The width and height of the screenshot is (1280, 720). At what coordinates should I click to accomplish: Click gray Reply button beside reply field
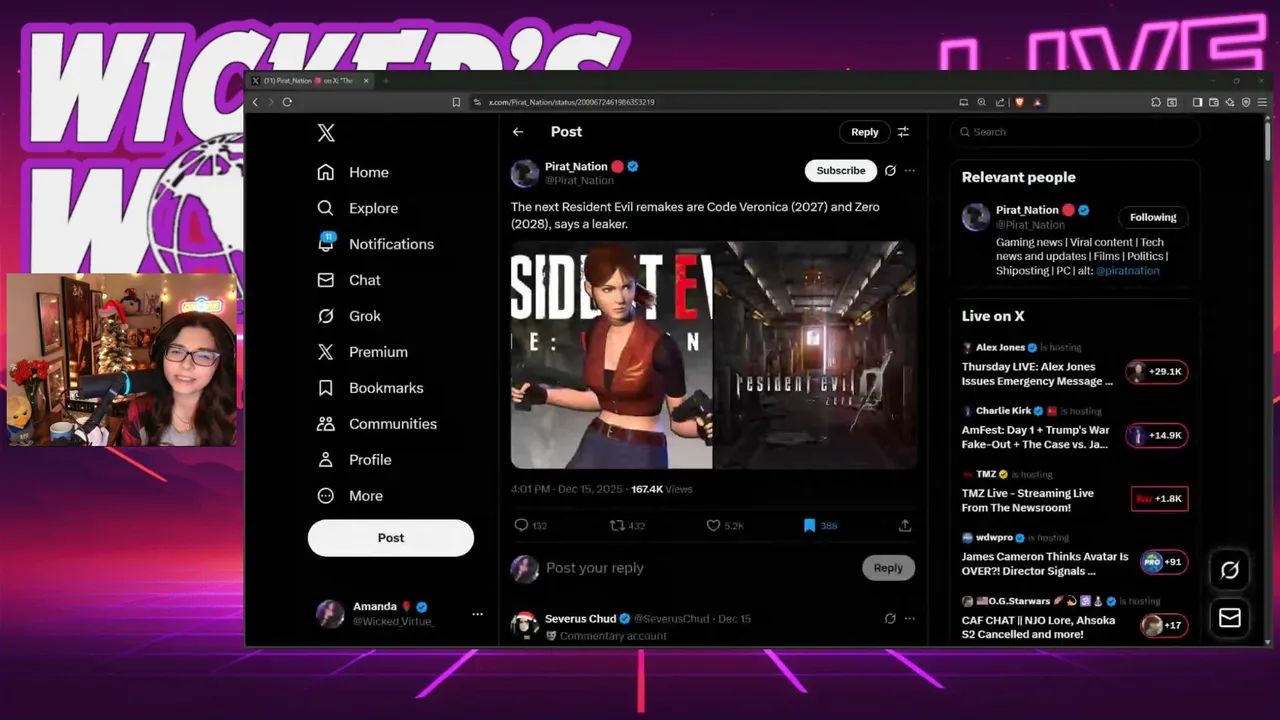pyautogui.click(x=888, y=568)
